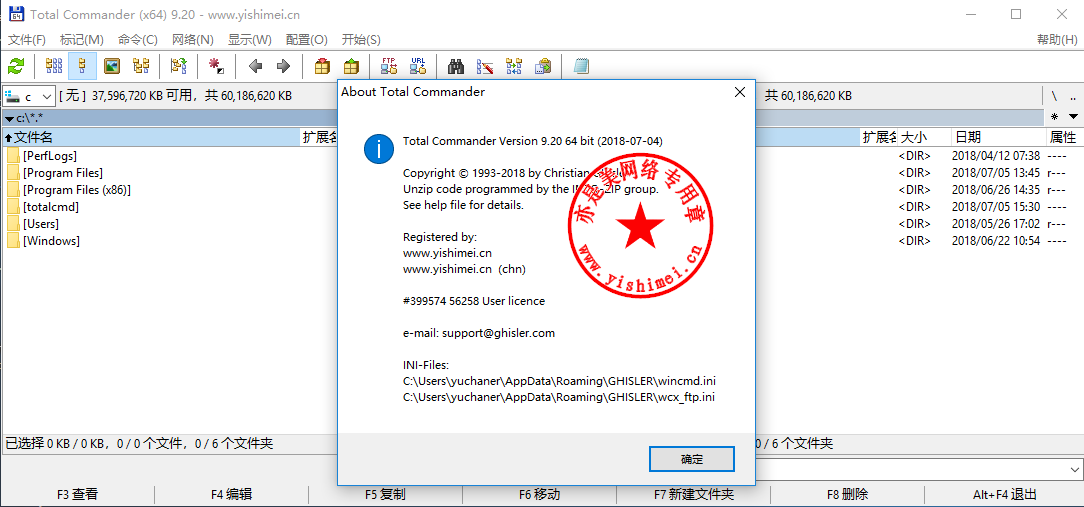Click F7 新建文件夹 button
Image resolution: width=1084 pixels, height=507 pixels.
coord(693,495)
